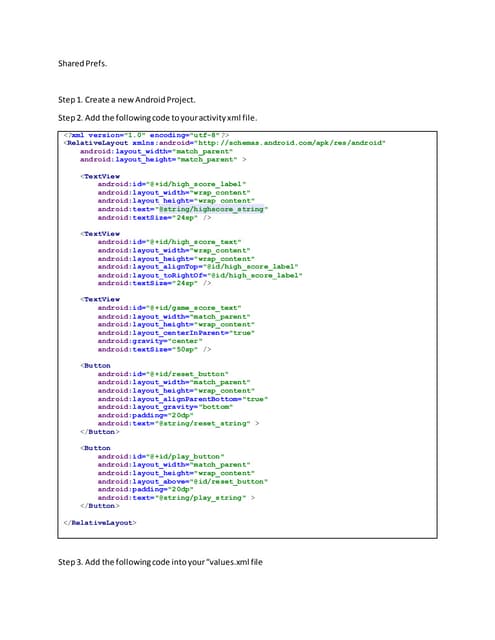This screenshot has width=495, height=640.
Task: Click the layout_alignTop attribute line
Action: click(198, 267)
